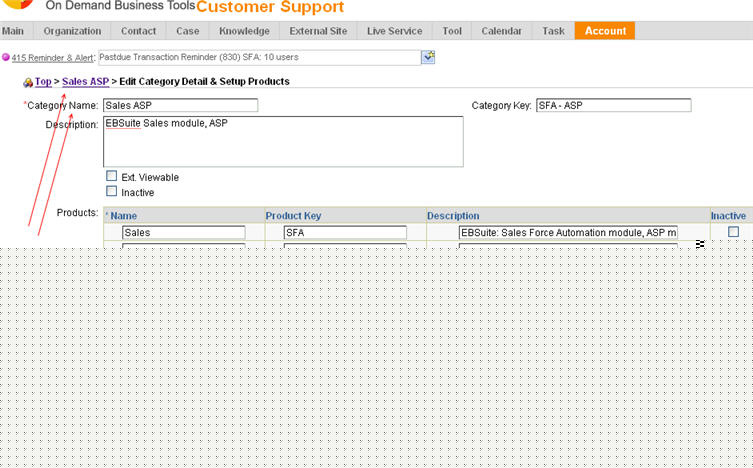Click the breadcrumb home icon beside Top
753x468 pixels.
tap(28, 82)
